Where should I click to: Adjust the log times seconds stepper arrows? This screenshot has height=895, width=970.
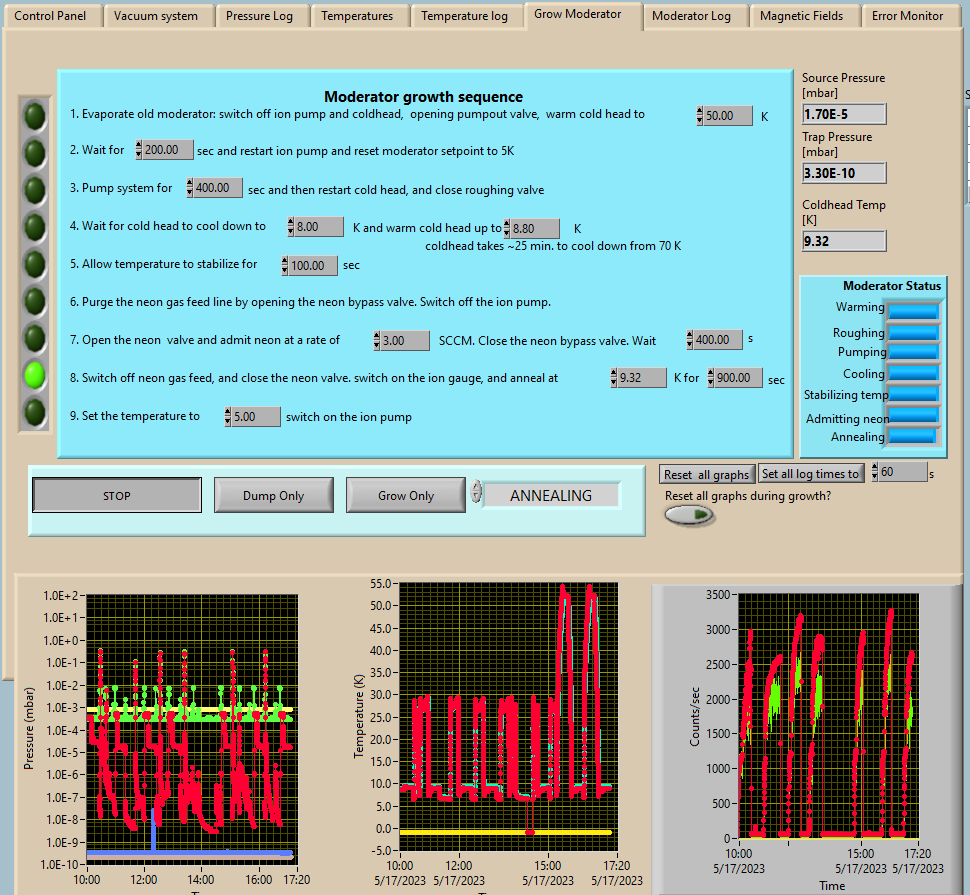coord(876,472)
